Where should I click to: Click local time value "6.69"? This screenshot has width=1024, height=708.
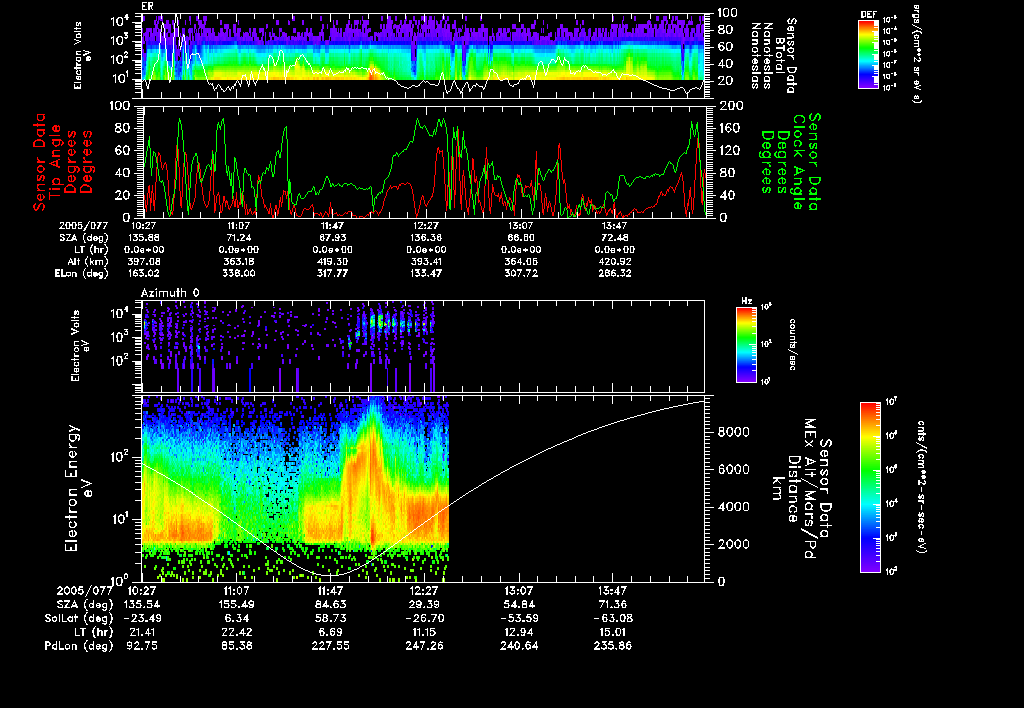330,632
